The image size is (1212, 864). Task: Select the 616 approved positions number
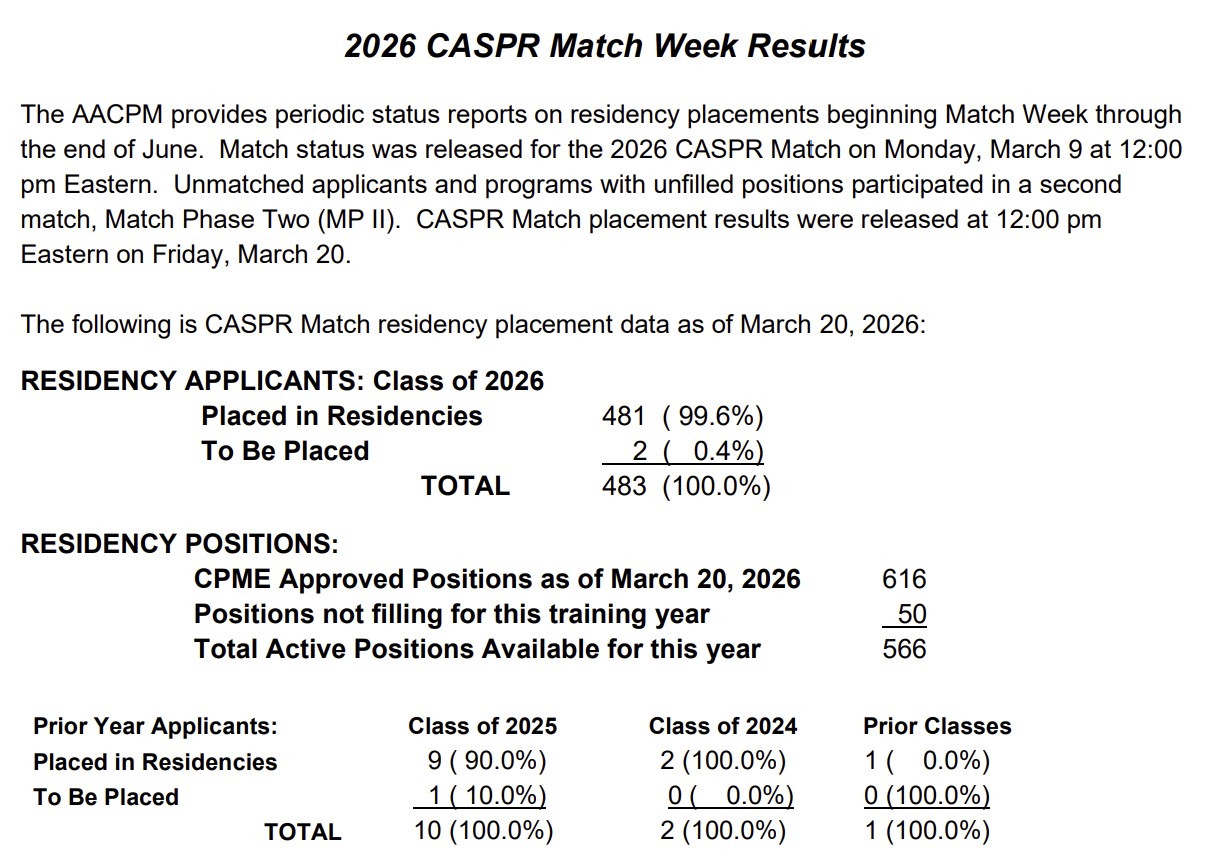(x=904, y=579)
